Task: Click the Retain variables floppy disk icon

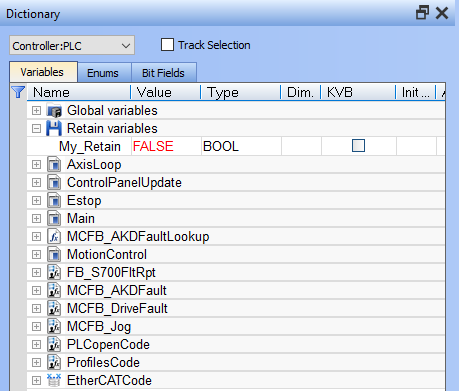Action: 54,129
